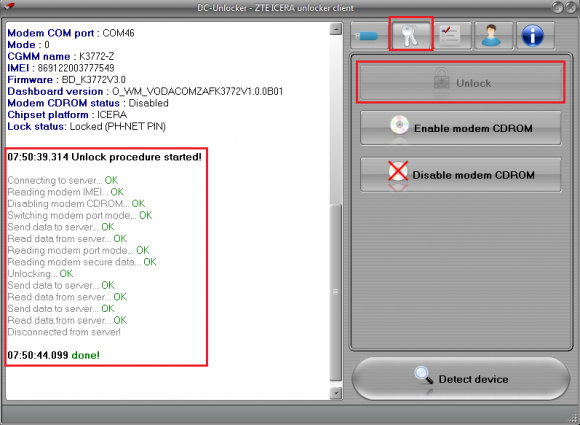Image resolution: width=580 pixels, height=425 pixels.
Task: Start detection with Detect device button
Action: pyautogui.click(x=461, y=378)
